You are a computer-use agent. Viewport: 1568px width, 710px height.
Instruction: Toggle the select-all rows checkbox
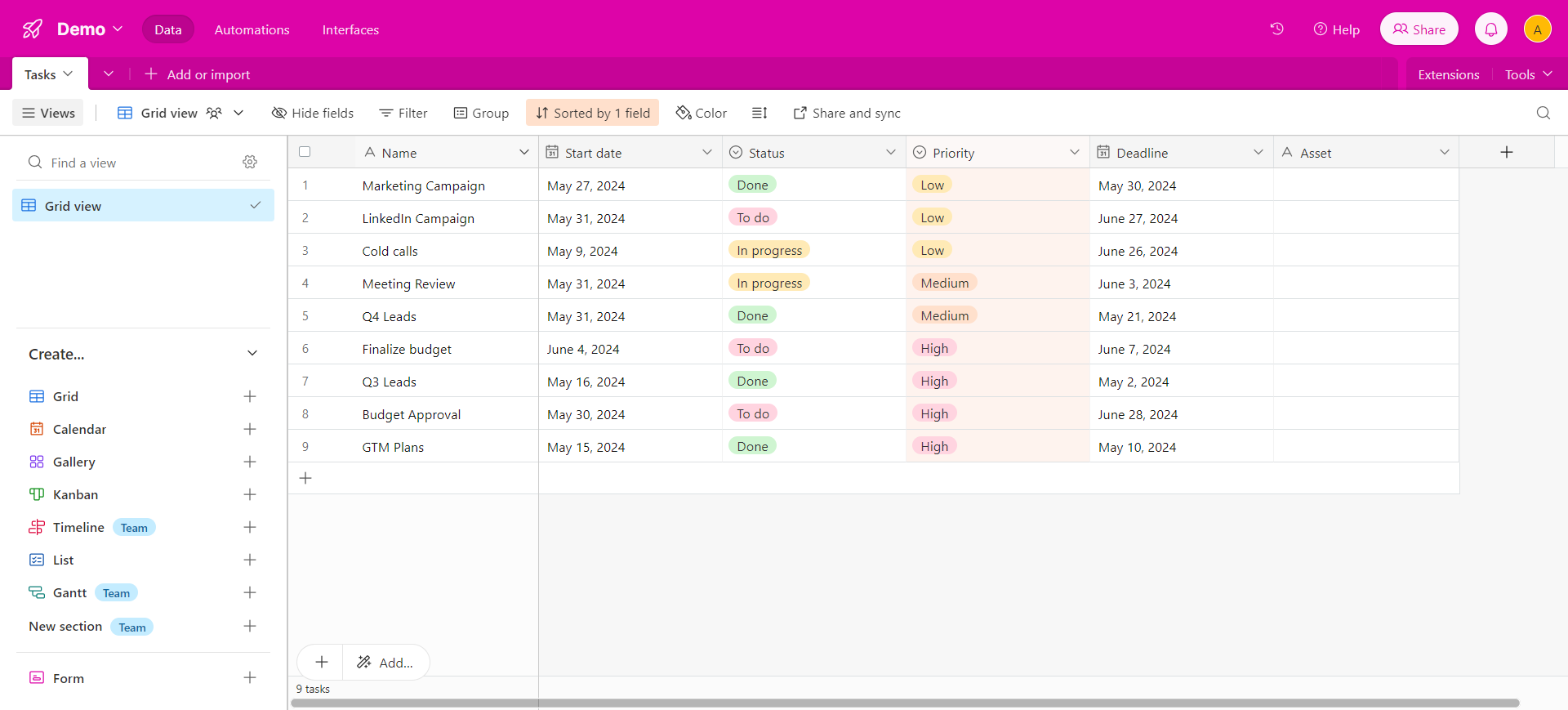click(x=305, y=152)
